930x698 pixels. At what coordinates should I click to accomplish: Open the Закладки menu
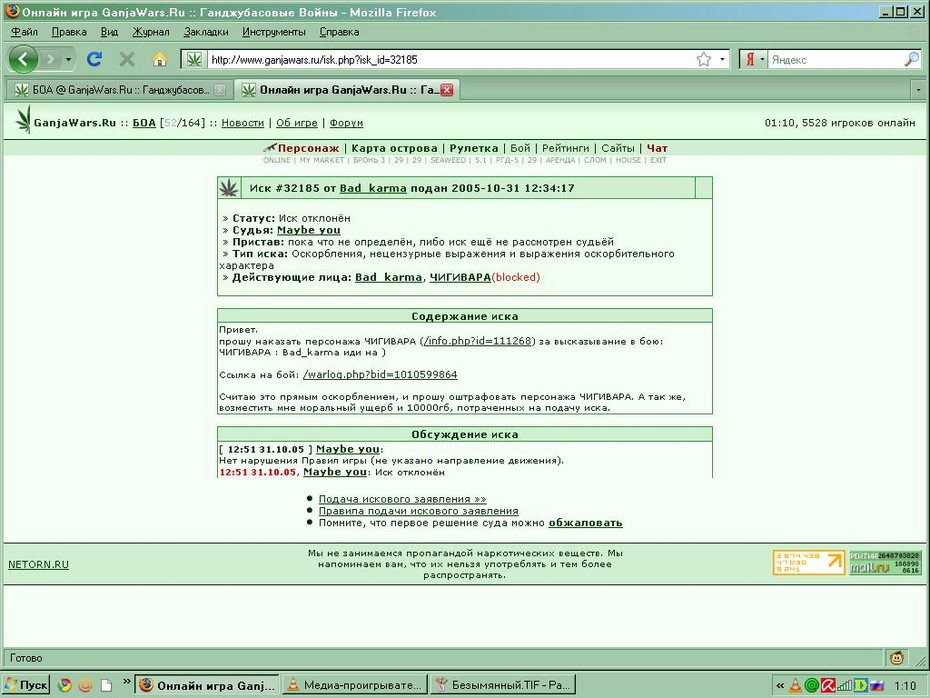coord(206,32)
